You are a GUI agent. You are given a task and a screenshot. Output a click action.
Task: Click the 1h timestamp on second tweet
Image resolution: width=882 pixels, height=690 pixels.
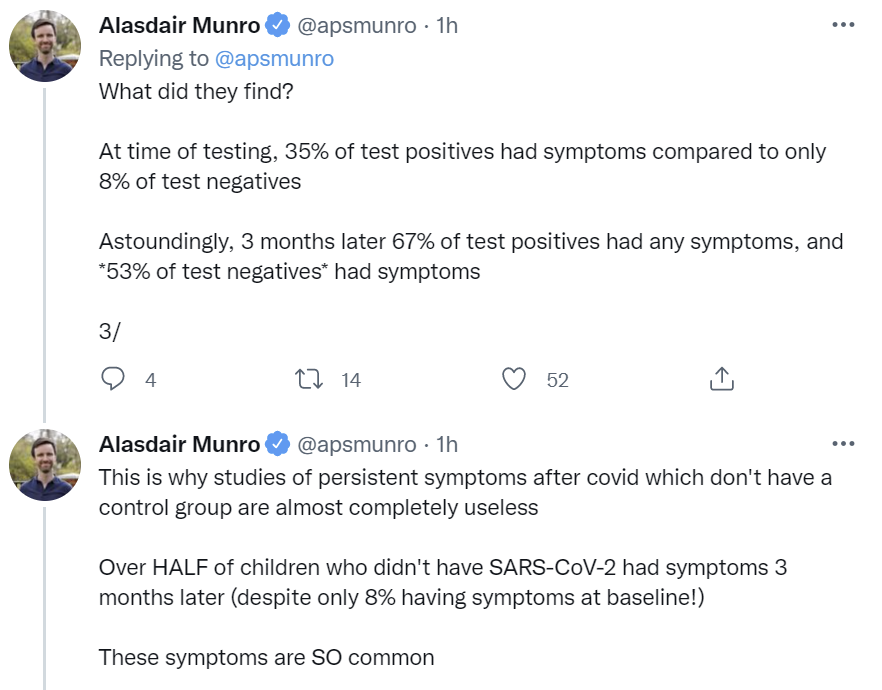point(447,444)
